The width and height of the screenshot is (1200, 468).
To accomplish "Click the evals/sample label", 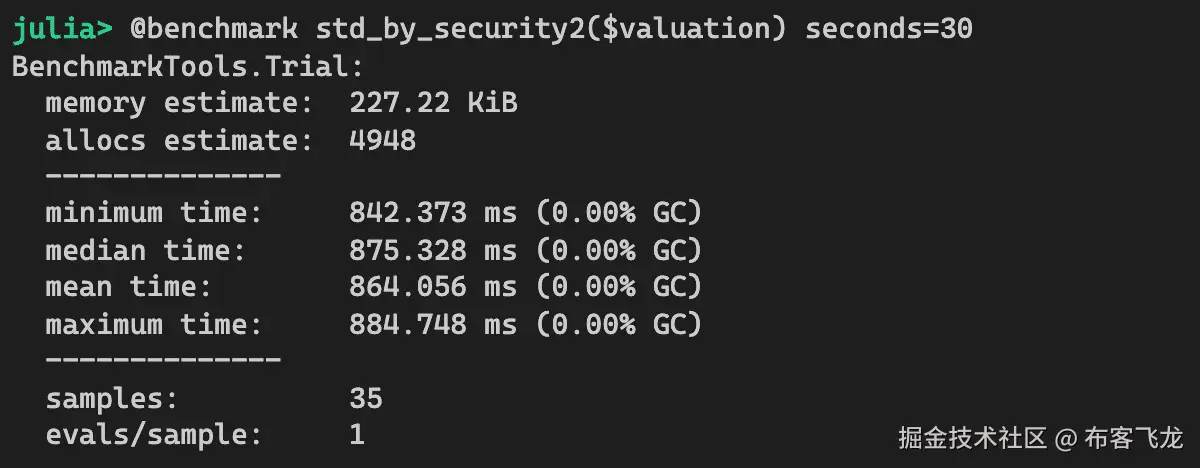I will [x=154, y=435].
